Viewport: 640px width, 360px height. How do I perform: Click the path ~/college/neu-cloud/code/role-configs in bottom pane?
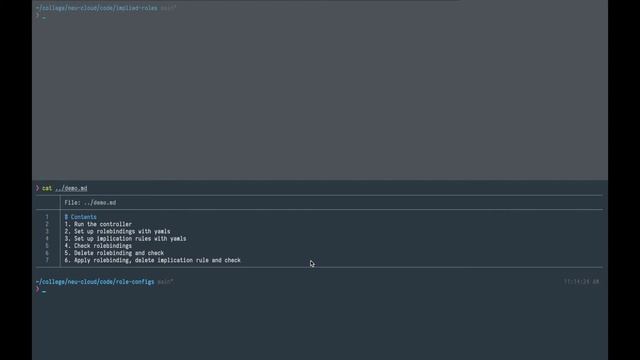(x=95, y=282)
